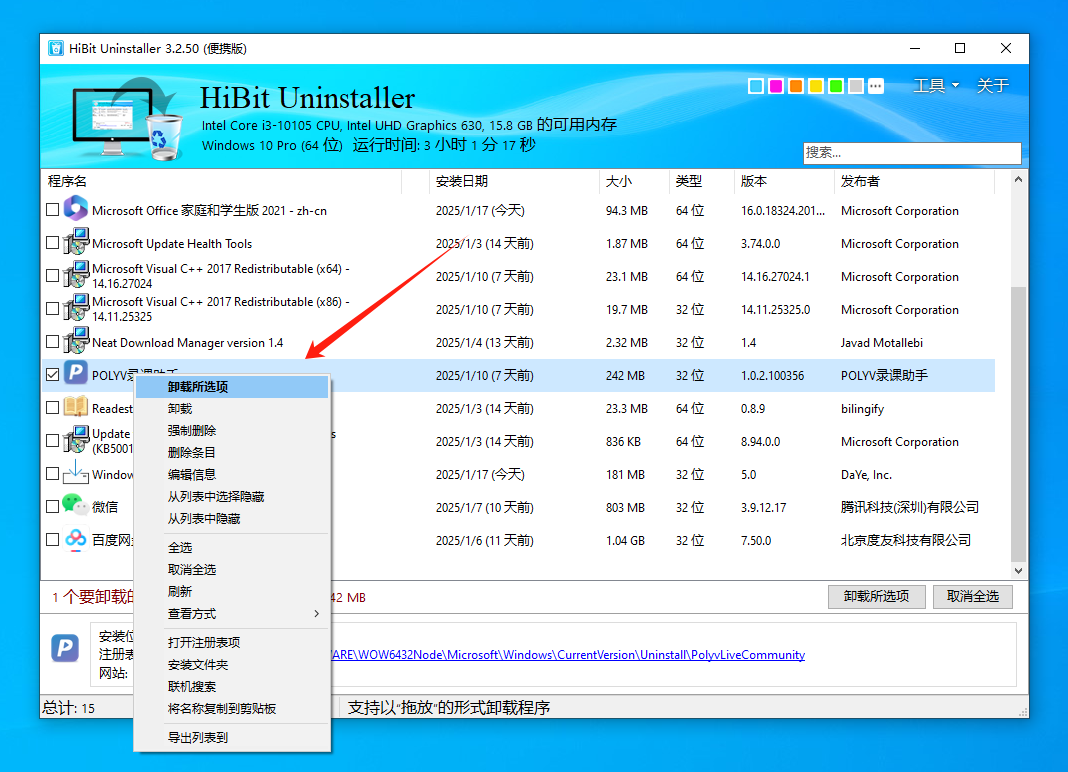Click the 取消全选 button

[971, 596]
